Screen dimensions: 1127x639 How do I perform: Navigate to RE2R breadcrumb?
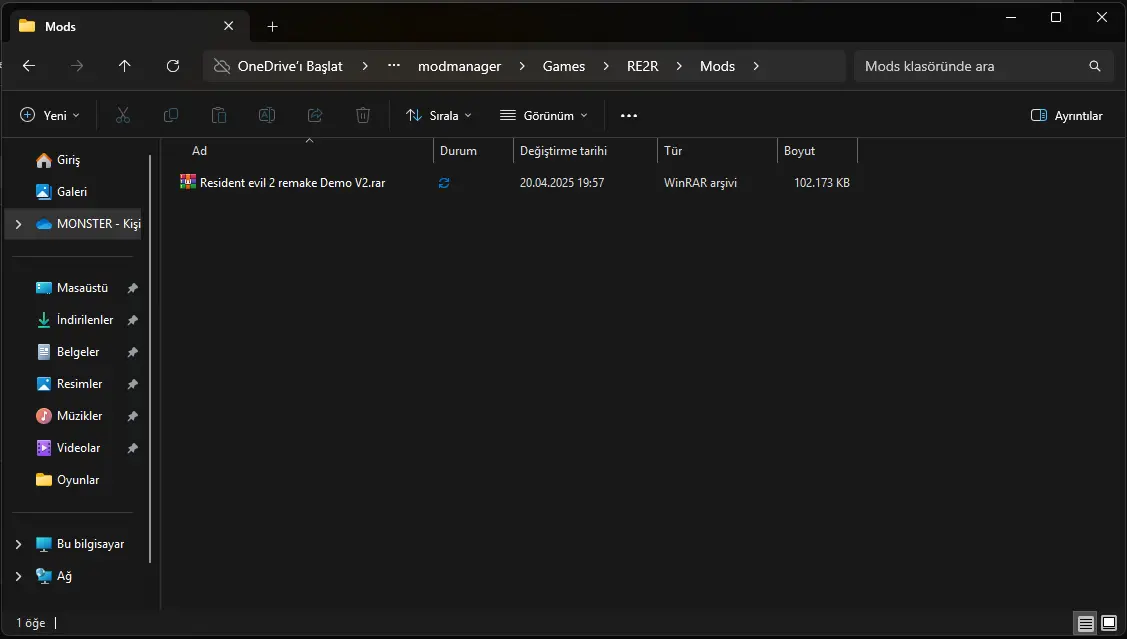click(x=643, y=66)
